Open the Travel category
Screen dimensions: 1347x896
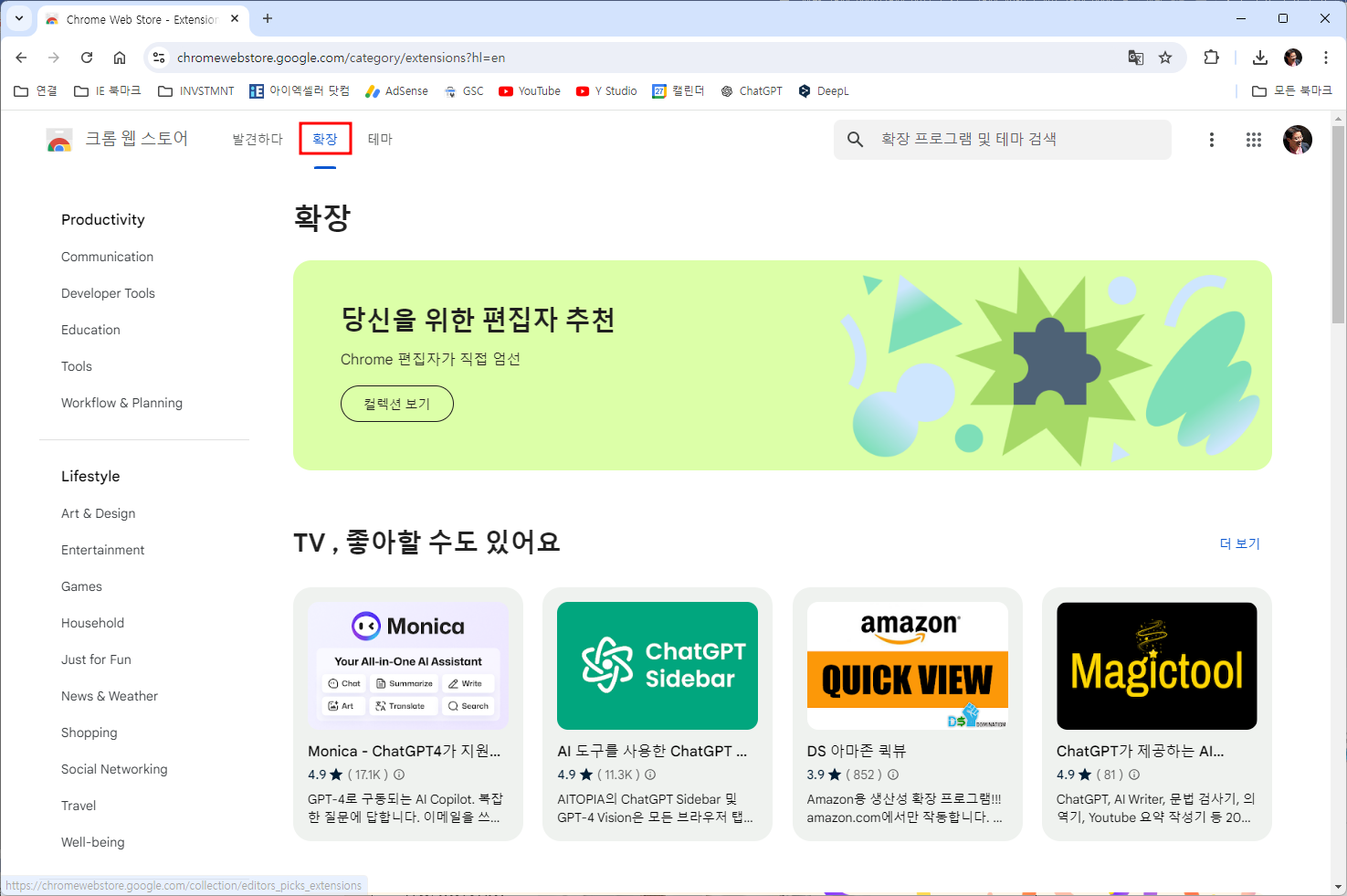tap(79, 806)
